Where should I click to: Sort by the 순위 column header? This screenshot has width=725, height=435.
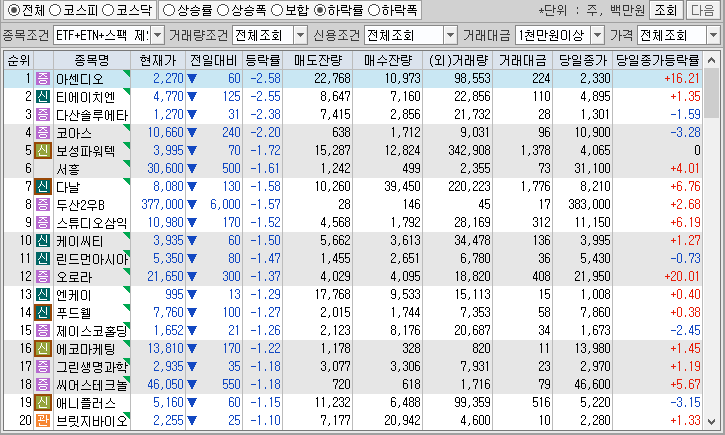18,60
